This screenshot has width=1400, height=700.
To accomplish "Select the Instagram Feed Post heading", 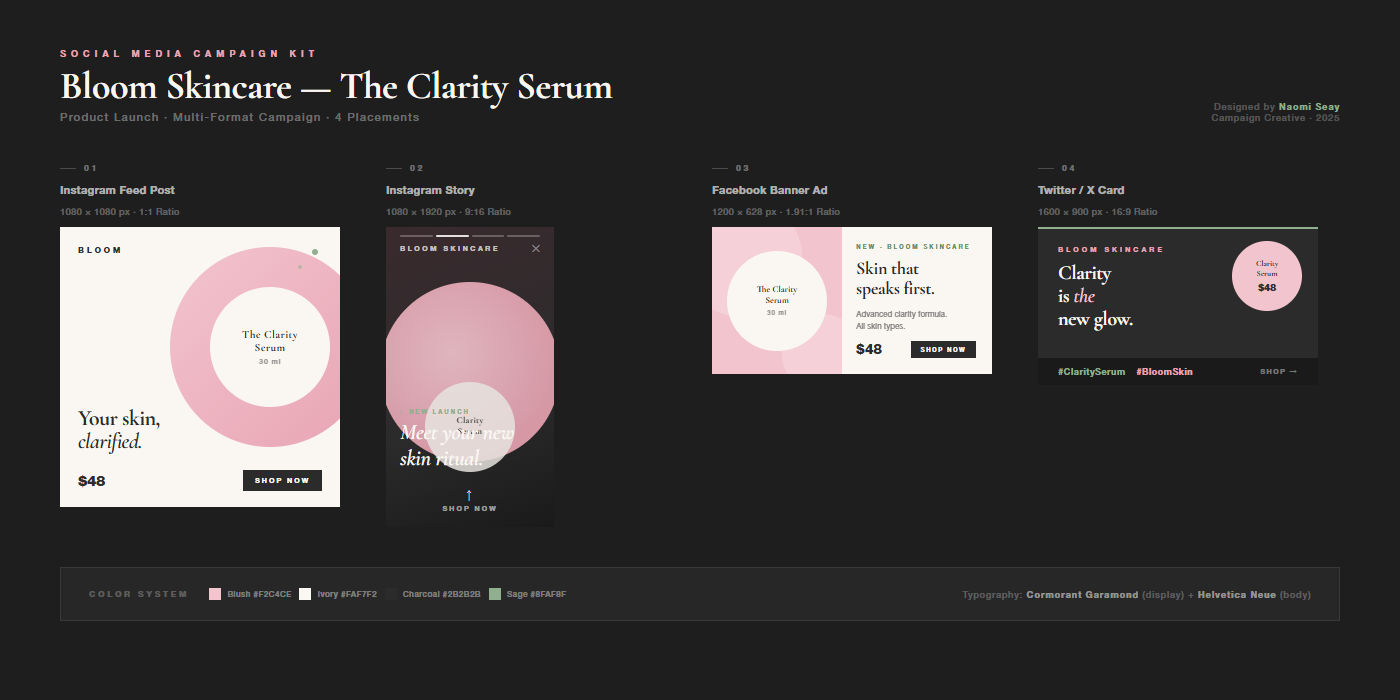I will (x=117, y=190).
